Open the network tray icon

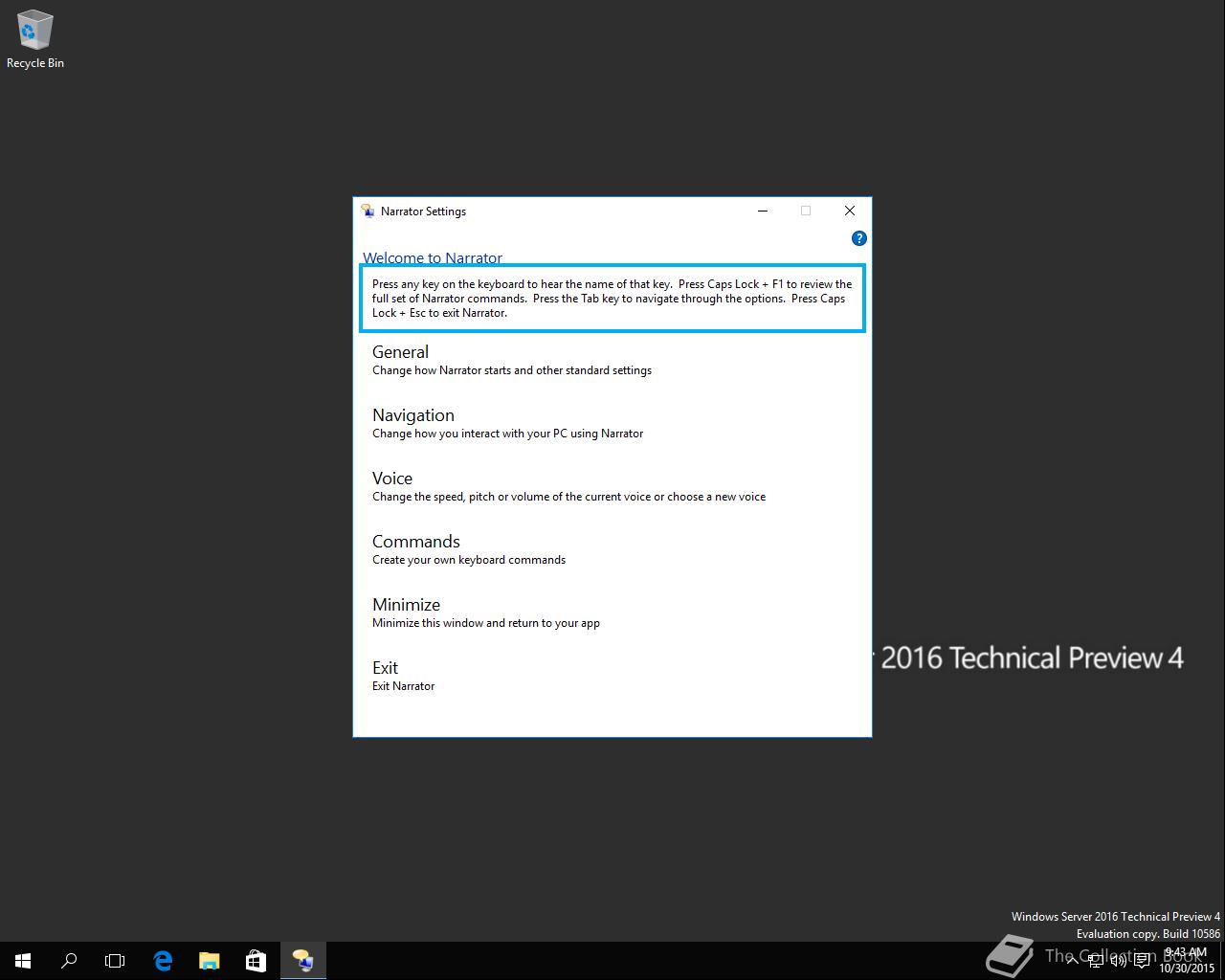coord(1096,961)
